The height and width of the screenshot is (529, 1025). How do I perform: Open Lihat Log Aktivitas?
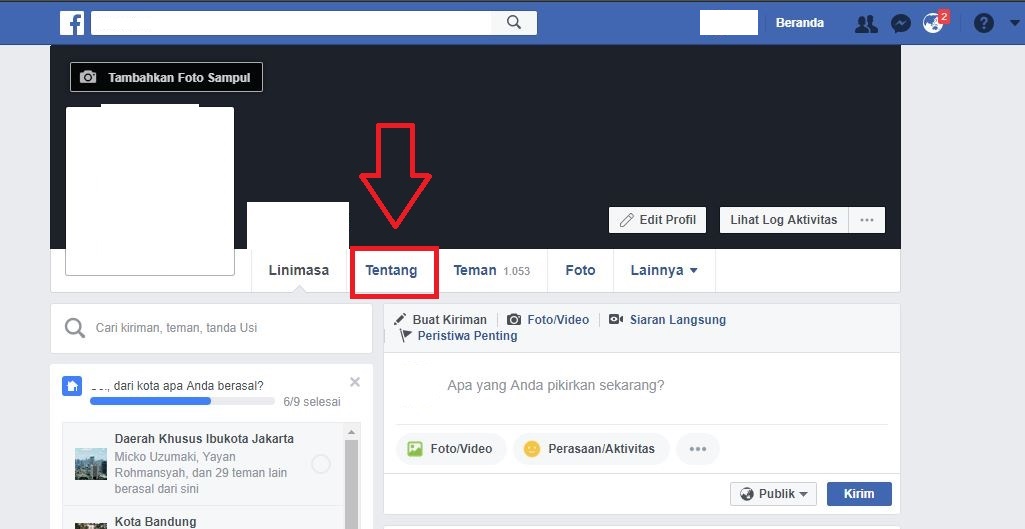[x=784, y=220]
